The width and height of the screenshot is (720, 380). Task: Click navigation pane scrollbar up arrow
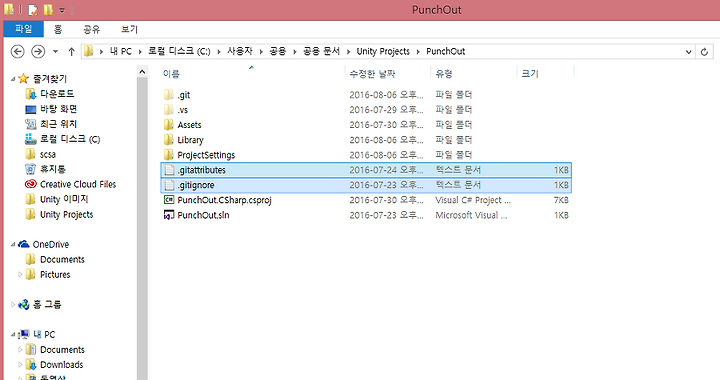coord(142,72)
